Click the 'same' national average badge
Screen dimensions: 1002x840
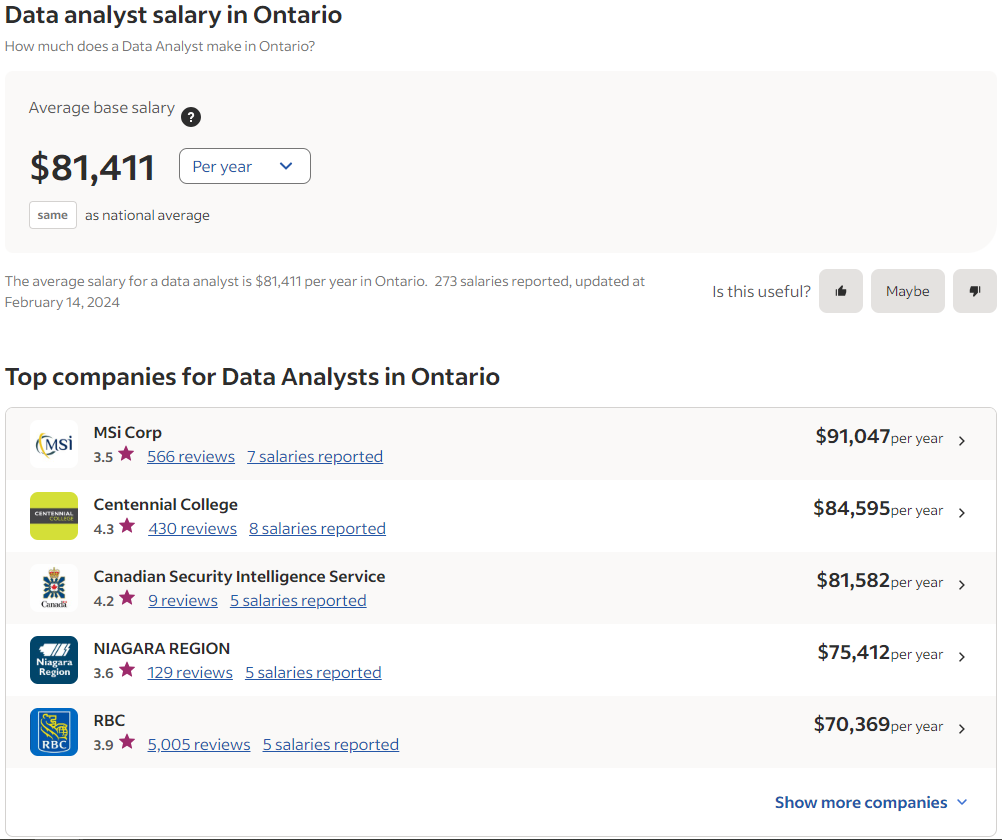coord(52,215)
